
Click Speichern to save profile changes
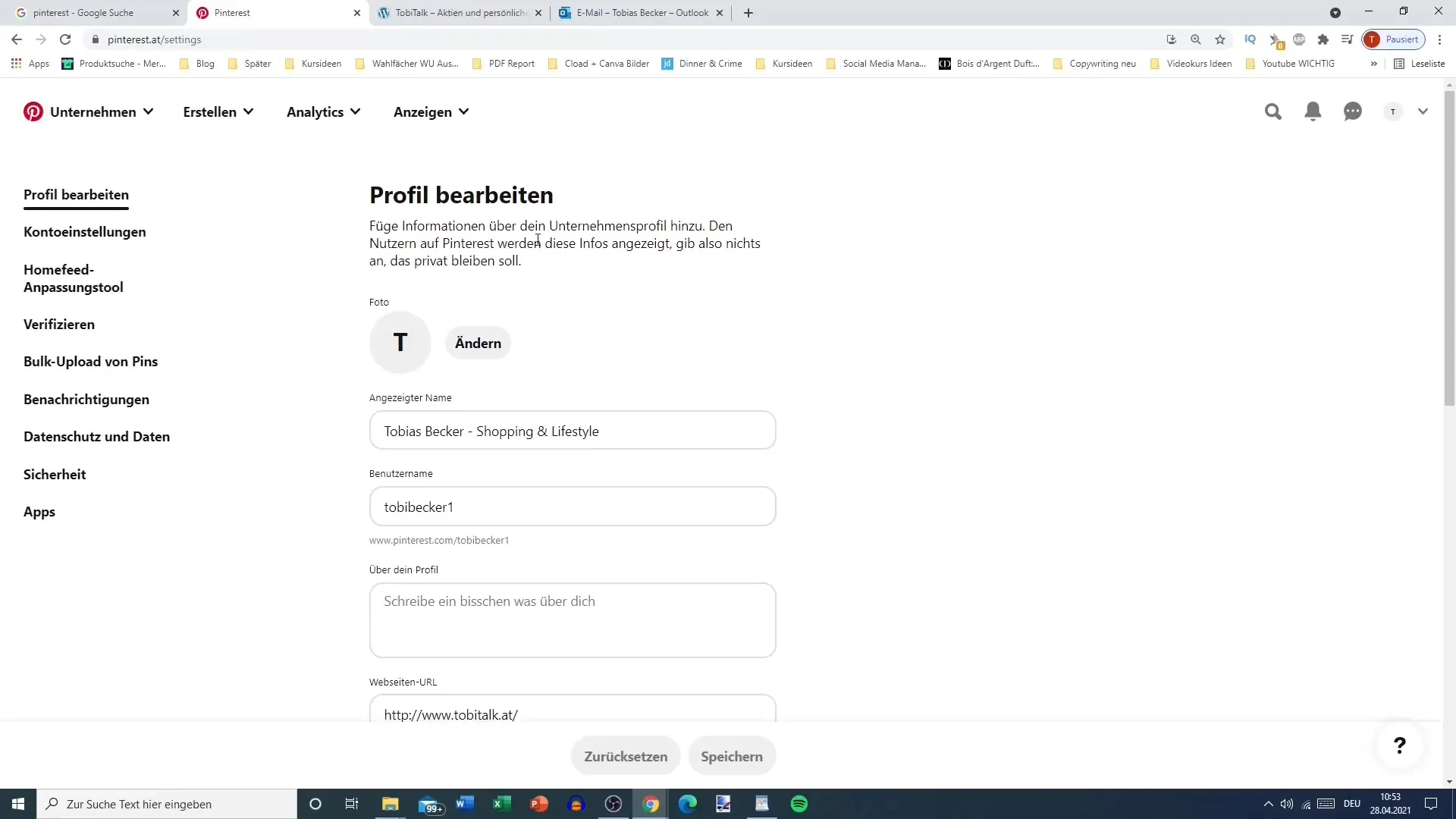tap(731, 756)
